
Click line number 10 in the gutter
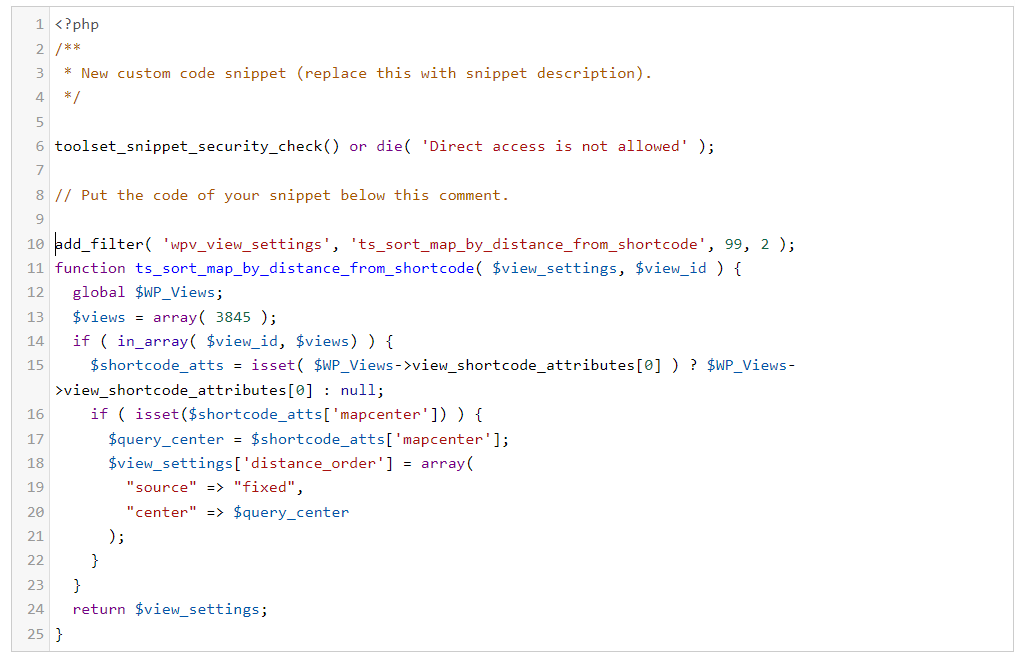click(x=36, y=244)
